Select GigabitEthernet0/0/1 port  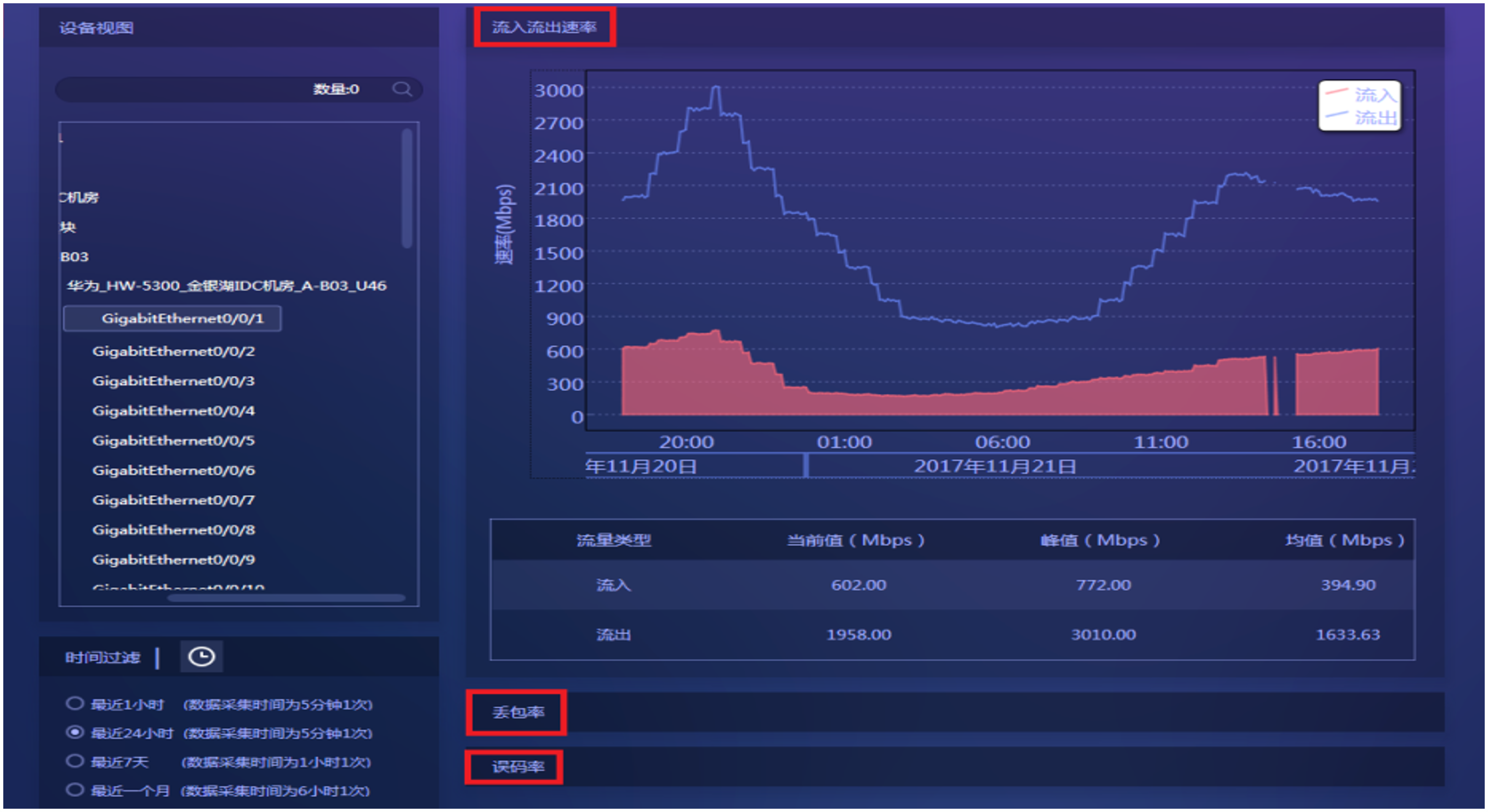(173, 318)
